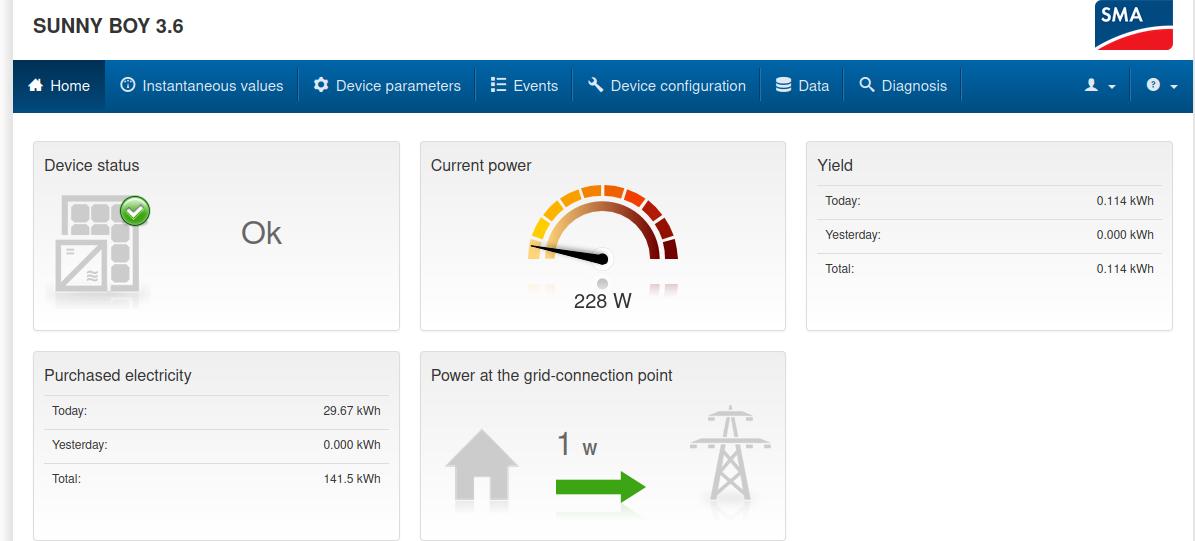Click the inverter device status image
The image size is (1195, 541).
(x=96, y=249)
